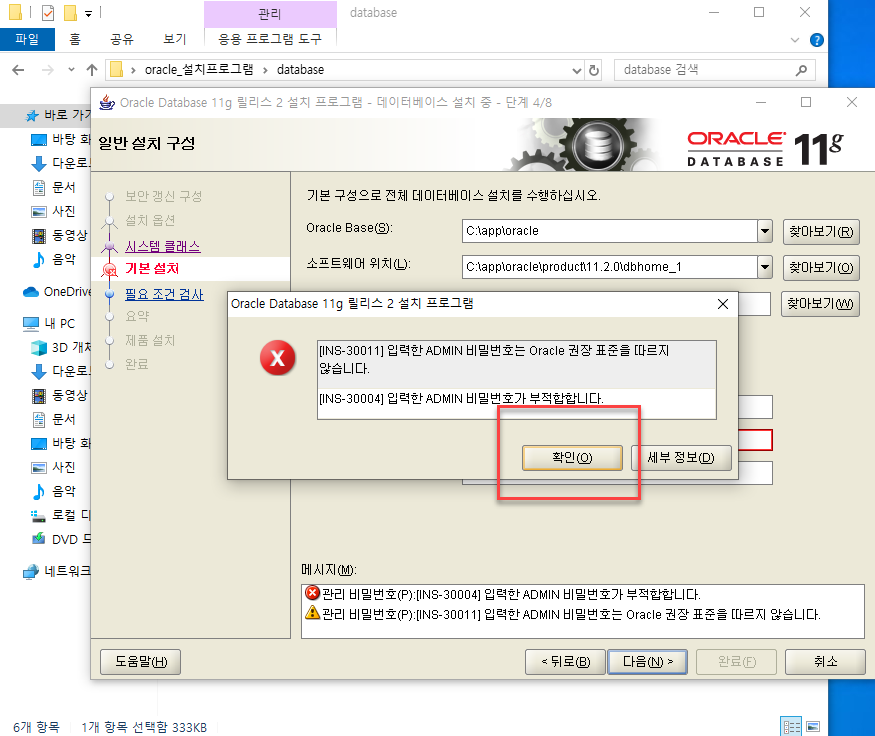This screenshot has height=736, width=875.
Task: Open the Oracle Base path dropdown arrow
Action: pyautogui.click(x=765, y=230)
